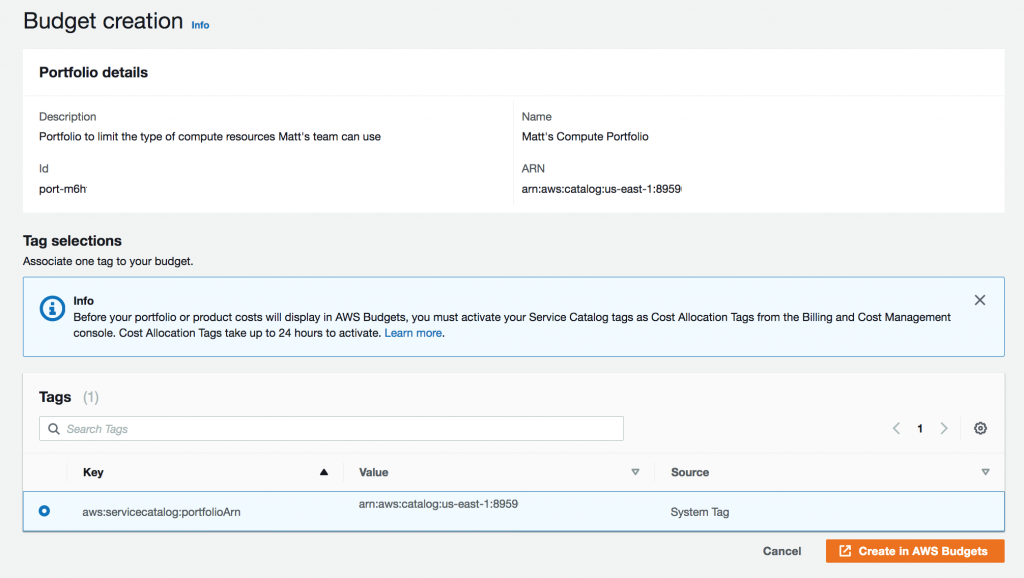
Task: Go to next page of tags
Action: (944, 428)
